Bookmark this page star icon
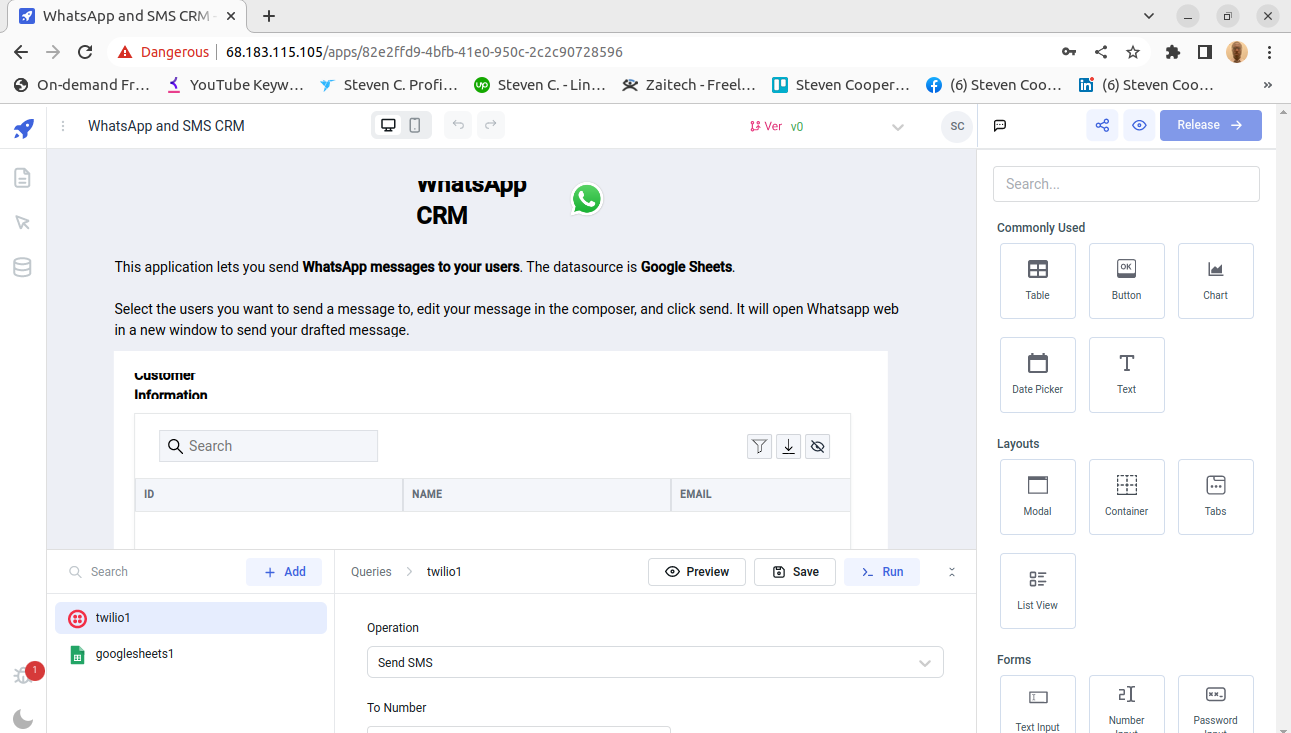The image size is (1291, 733). (1133, 52)
